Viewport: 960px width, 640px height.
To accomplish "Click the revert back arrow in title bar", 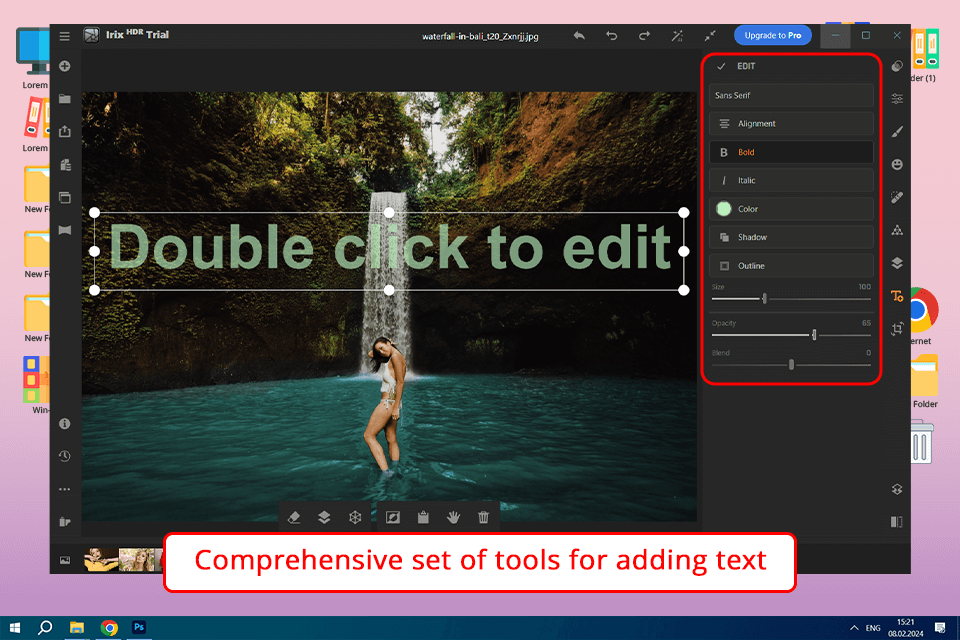I will pos(579,36).
